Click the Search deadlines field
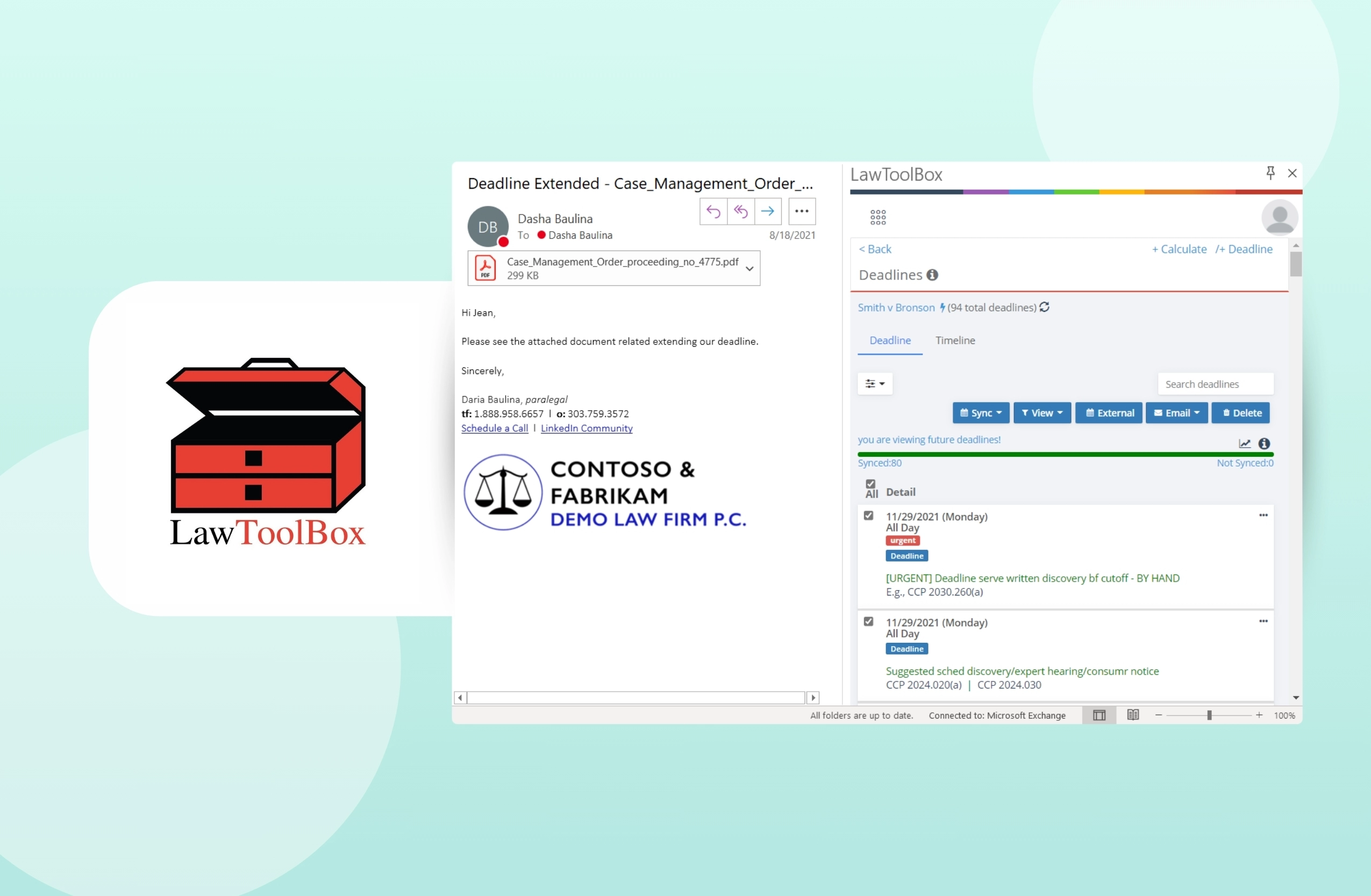1371x896 pixels. [1216, 384]
